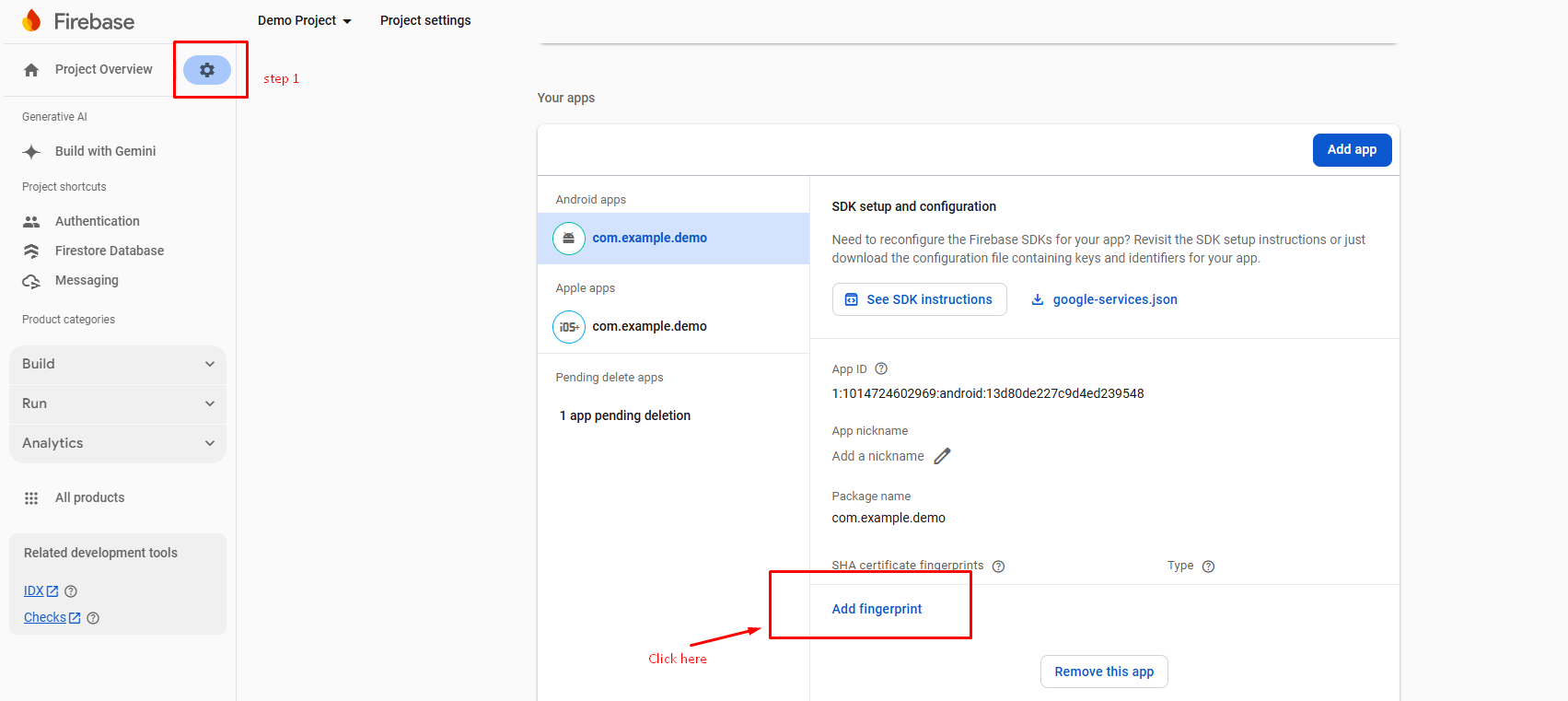Click the Add app button
Image resolution: width=1568 pixels, height=701 pixels.
(1352, 149)
